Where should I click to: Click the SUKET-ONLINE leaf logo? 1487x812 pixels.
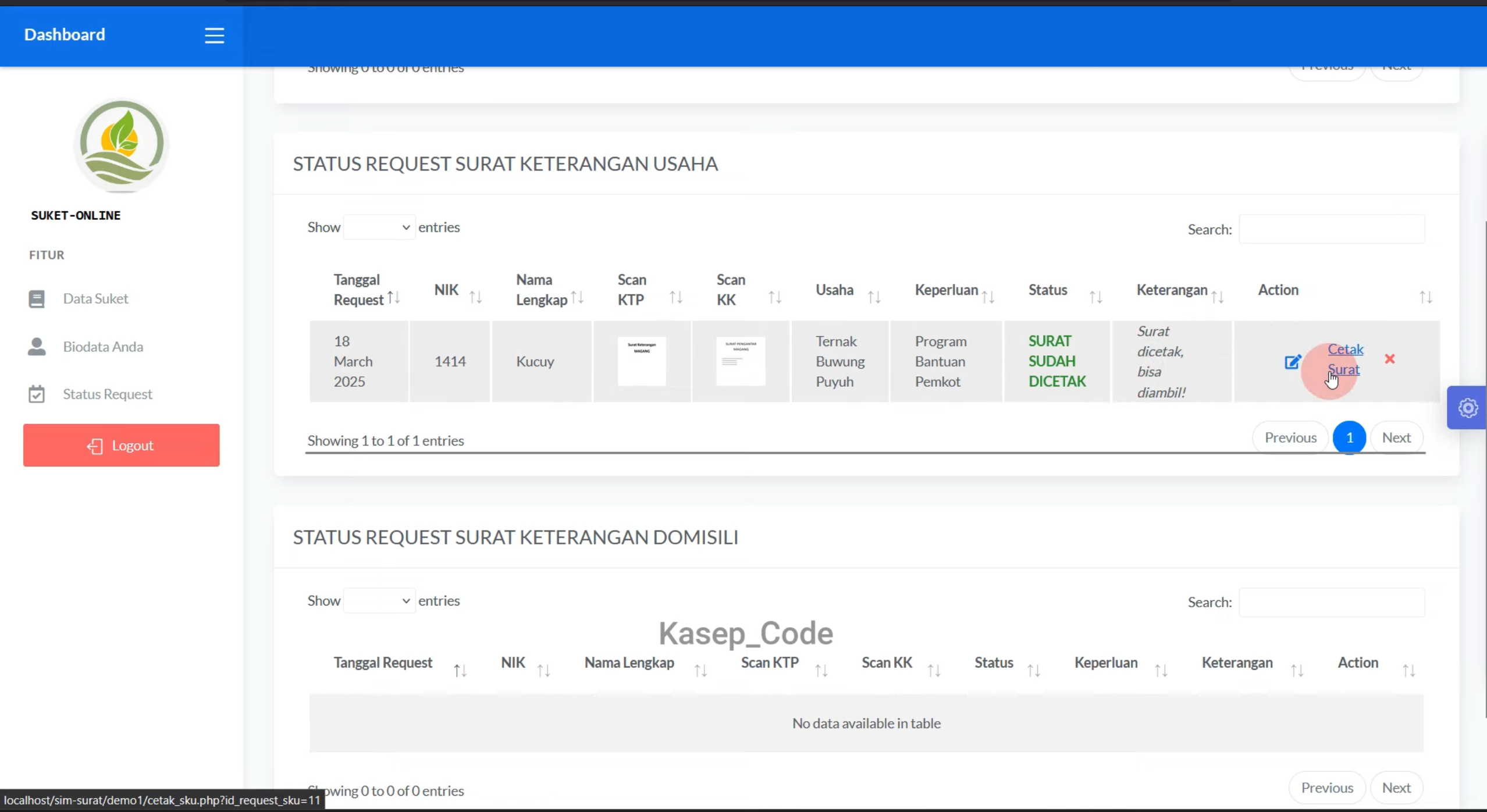pyautogui.click(x=122, y=145)
